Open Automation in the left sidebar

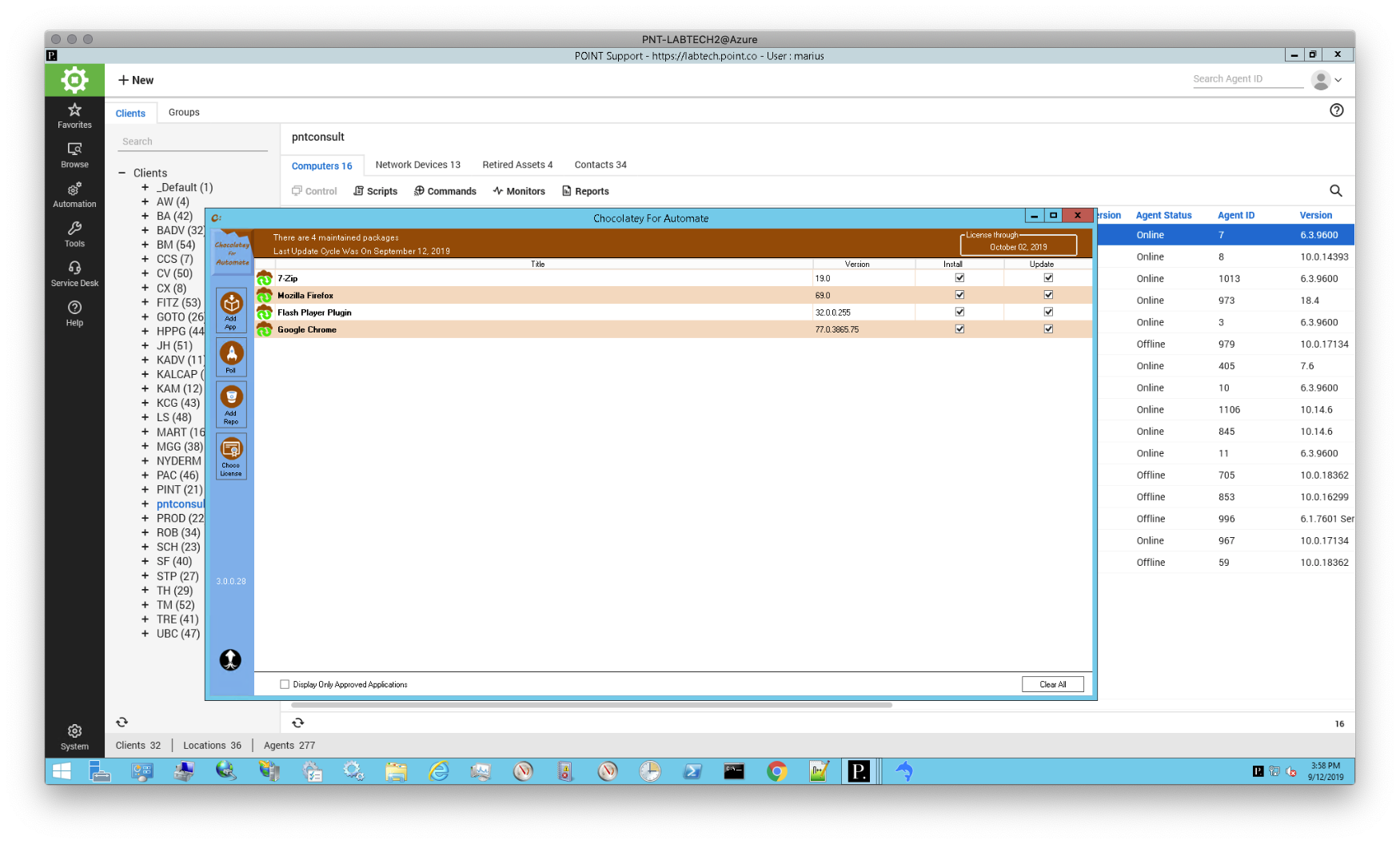[74, 194]
